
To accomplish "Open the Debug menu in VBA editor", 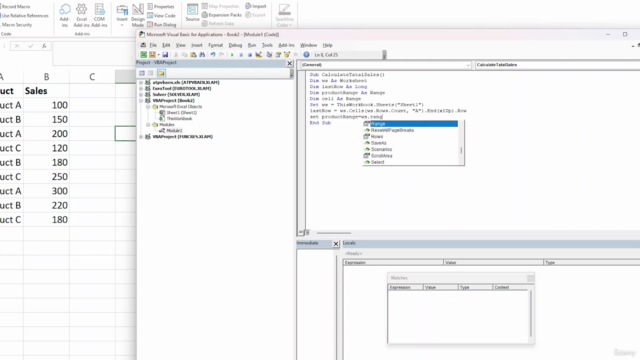I will pos(235,45).
